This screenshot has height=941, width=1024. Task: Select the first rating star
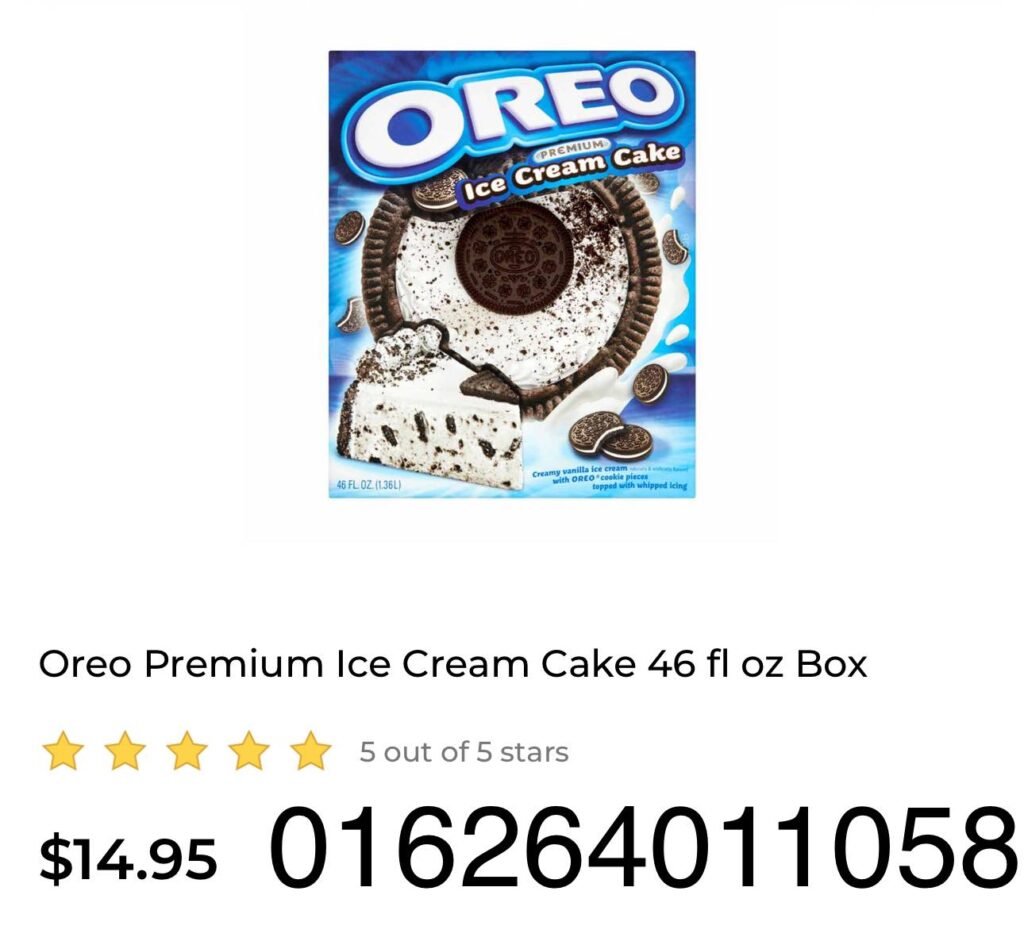(x=63, y=752)
